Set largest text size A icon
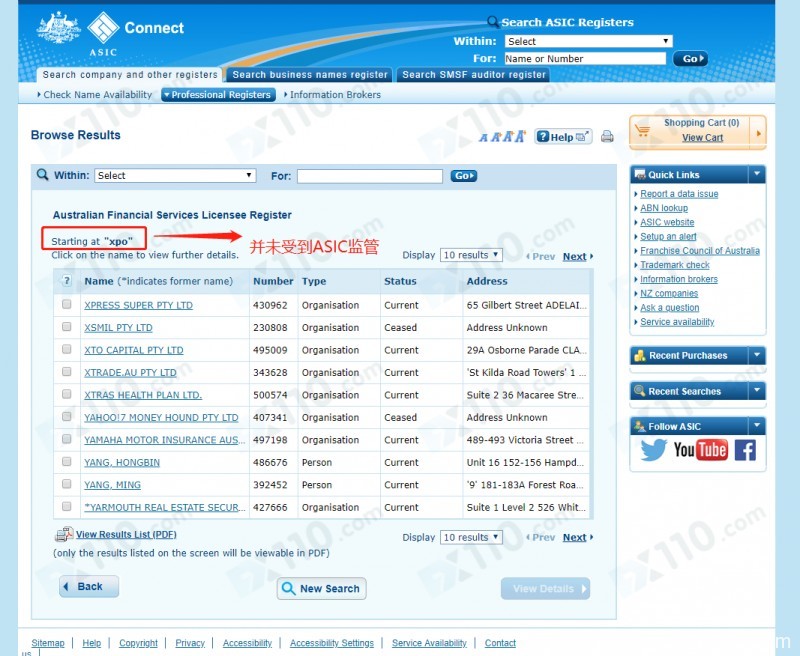 (x=520, y=136)
